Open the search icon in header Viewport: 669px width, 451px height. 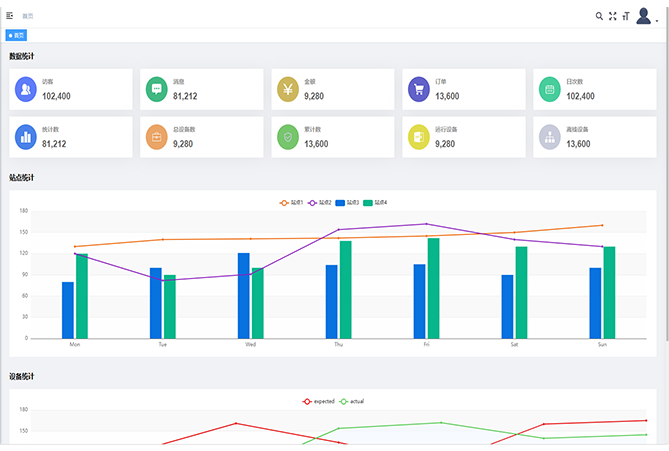599,16
